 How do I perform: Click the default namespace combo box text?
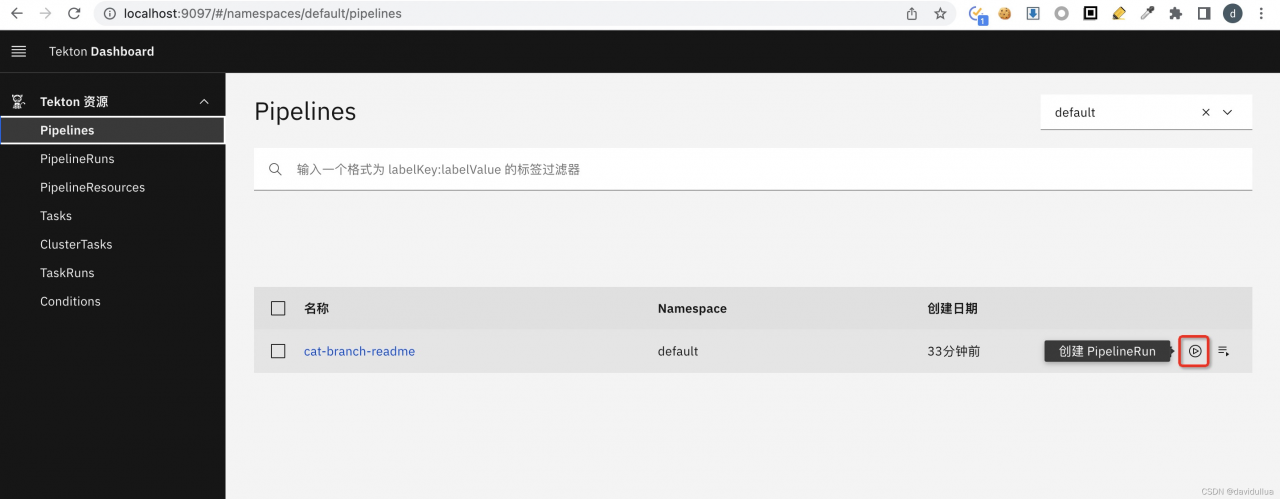[1075, 113]
